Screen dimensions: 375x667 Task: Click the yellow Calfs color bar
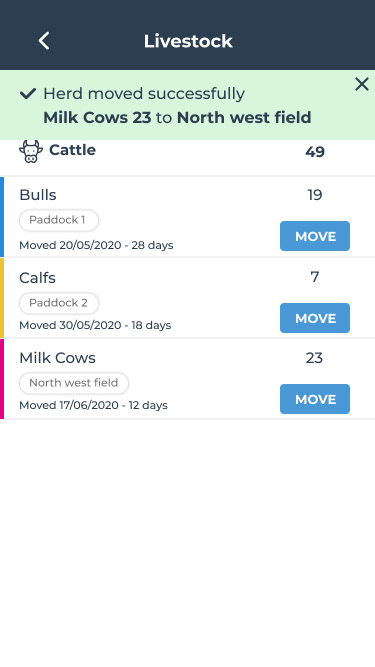[2, 298]
